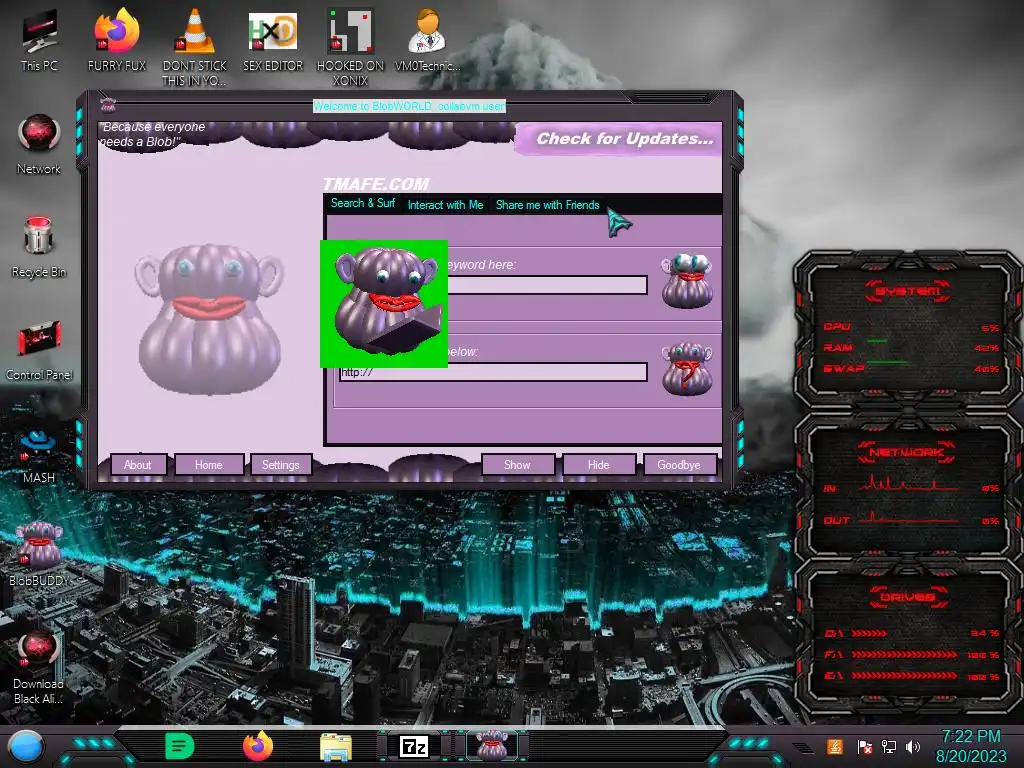This screenshot has width=1024, height=768.
Task: Click the TMAFE.COM logo text
Action: tap(376, 184)
